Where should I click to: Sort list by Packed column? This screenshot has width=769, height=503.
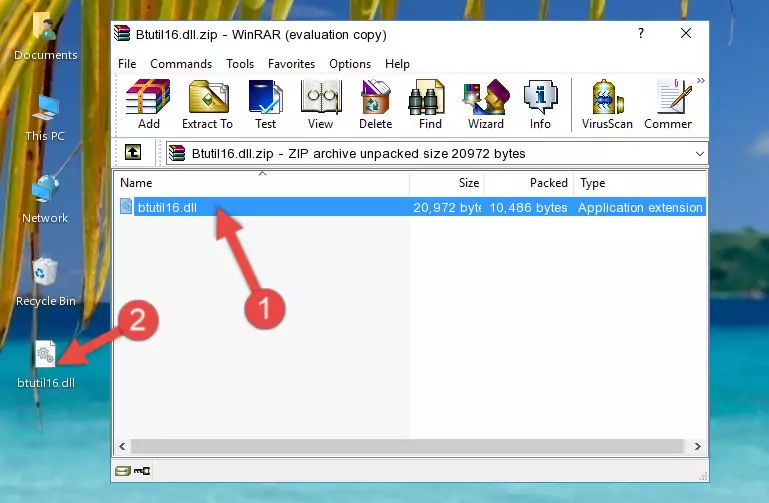[529, 183]
